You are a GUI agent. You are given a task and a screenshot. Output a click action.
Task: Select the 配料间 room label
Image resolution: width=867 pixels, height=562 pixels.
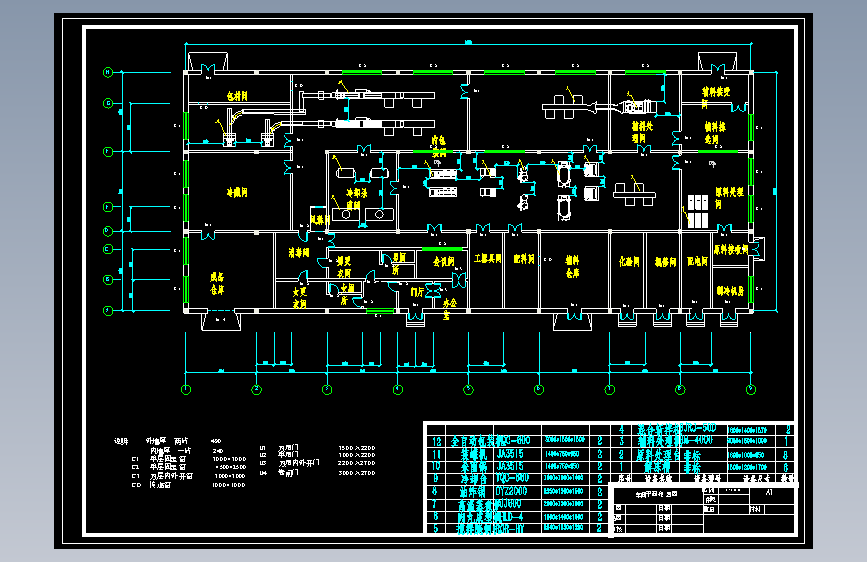pos(524,259)
